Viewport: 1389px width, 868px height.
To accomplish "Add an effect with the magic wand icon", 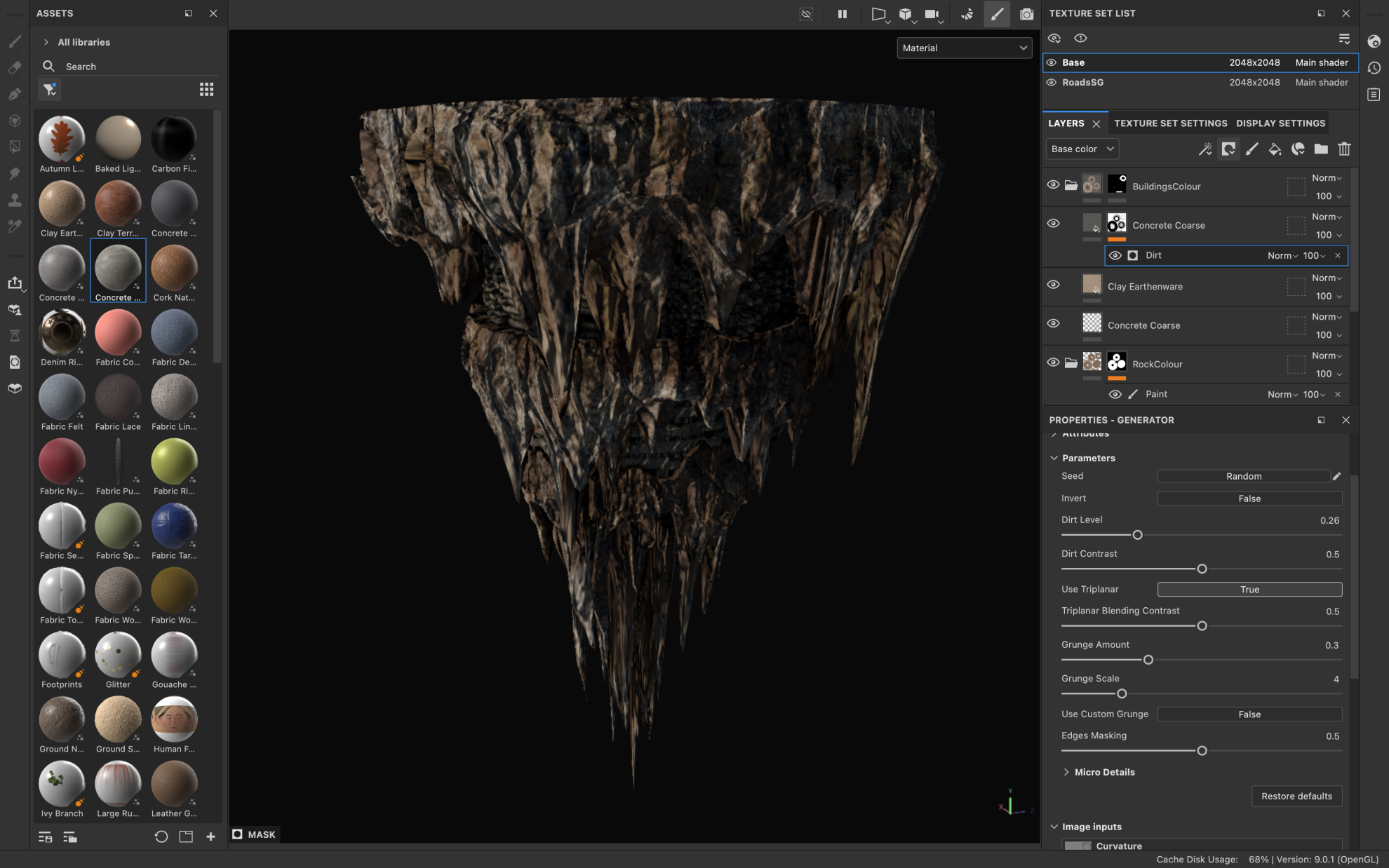I will pos(1207,149).
